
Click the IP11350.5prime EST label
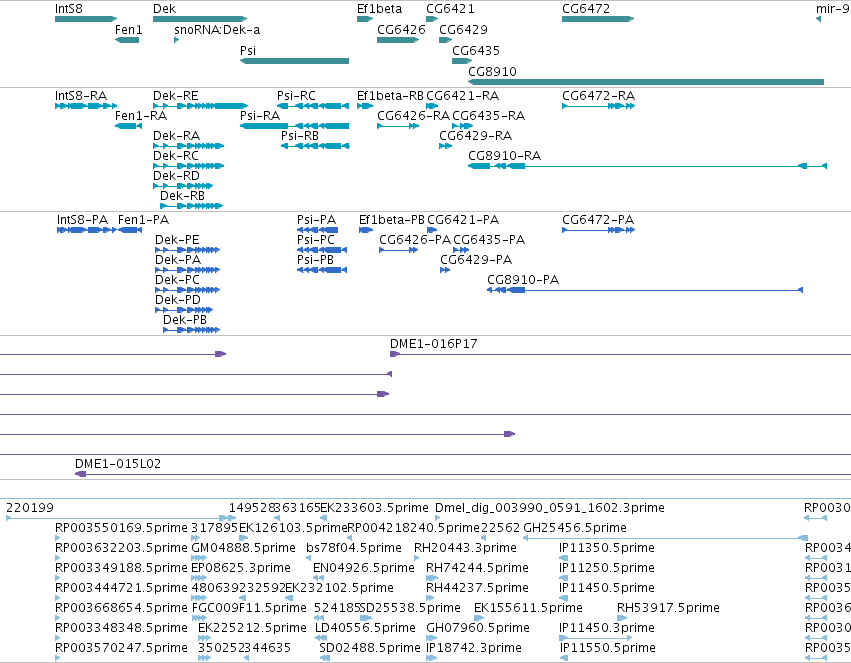(607, 548)
